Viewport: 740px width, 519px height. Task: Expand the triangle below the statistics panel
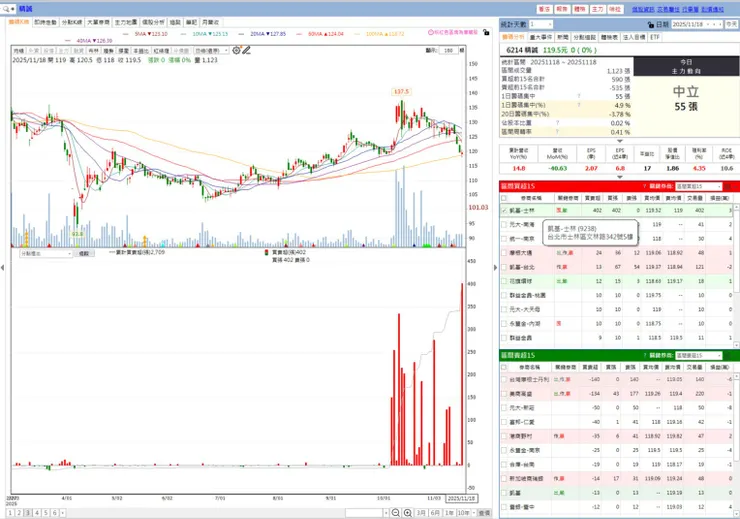620,141
